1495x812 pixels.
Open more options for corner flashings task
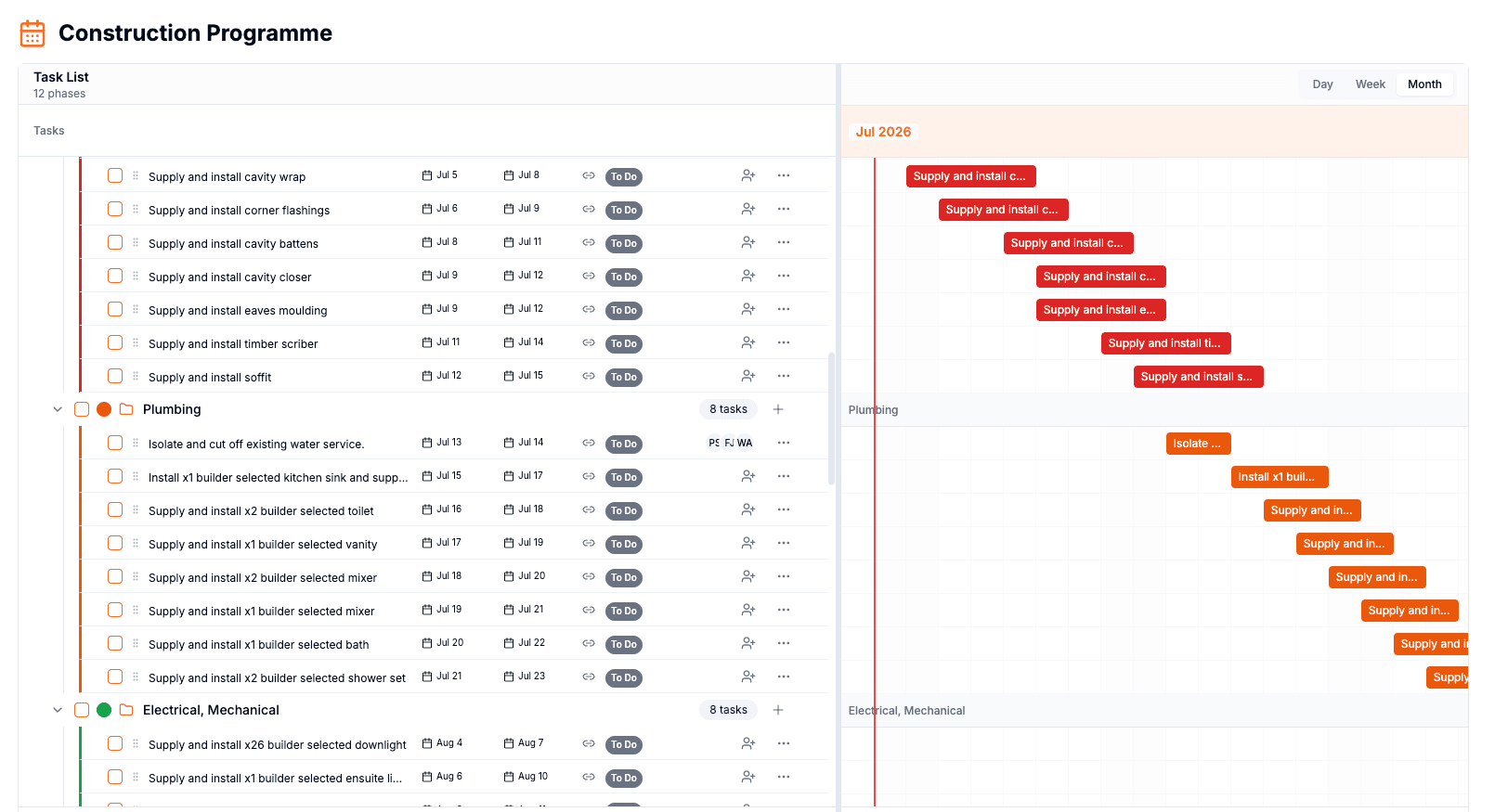[x=784, y=209]
